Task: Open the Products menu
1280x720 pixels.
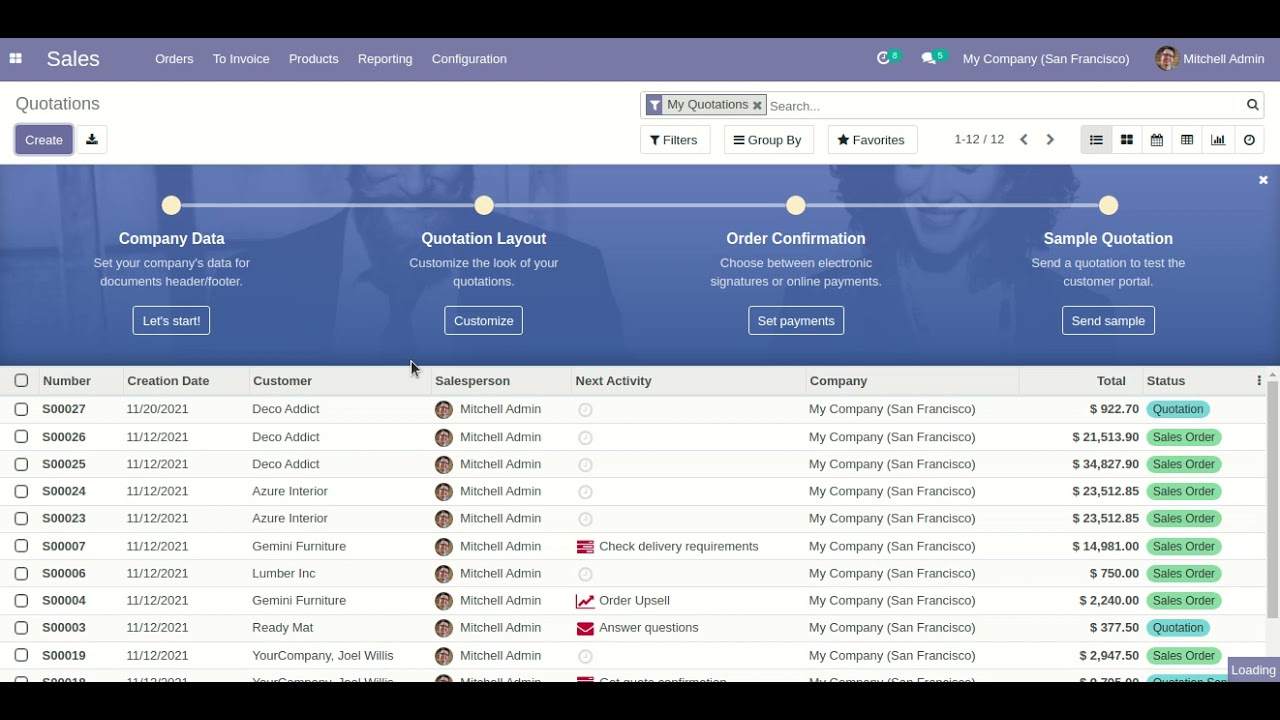Action: coord(313,59)
